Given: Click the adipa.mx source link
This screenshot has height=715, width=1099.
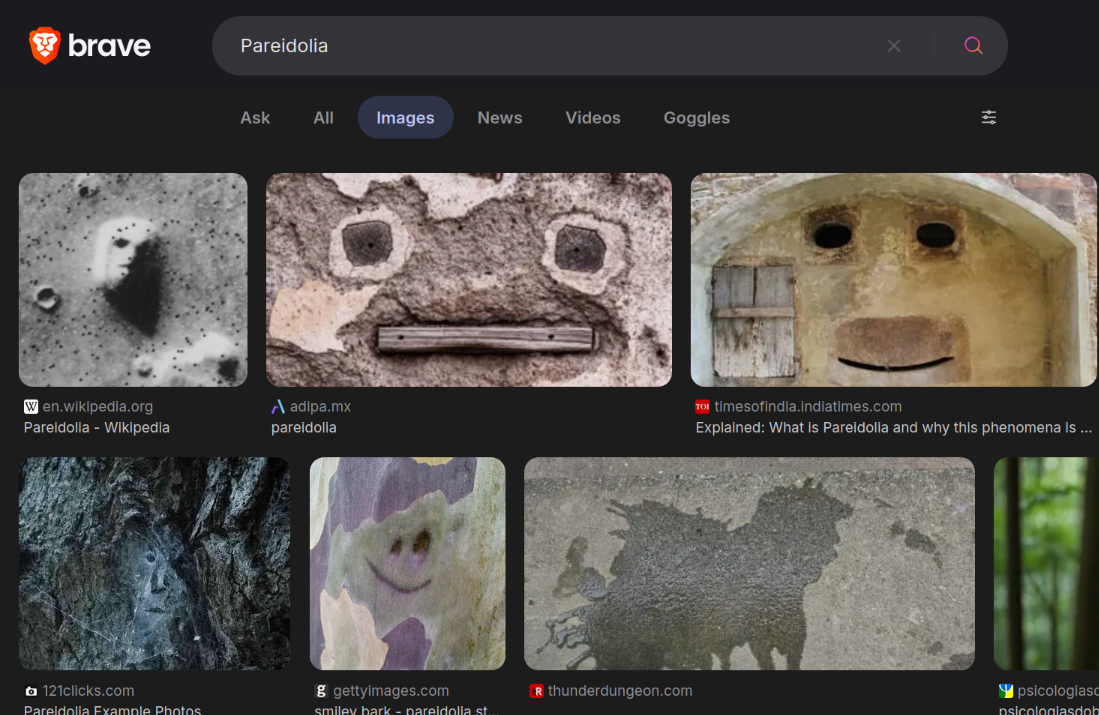Looking at the screenshot, I should point(320,407).
